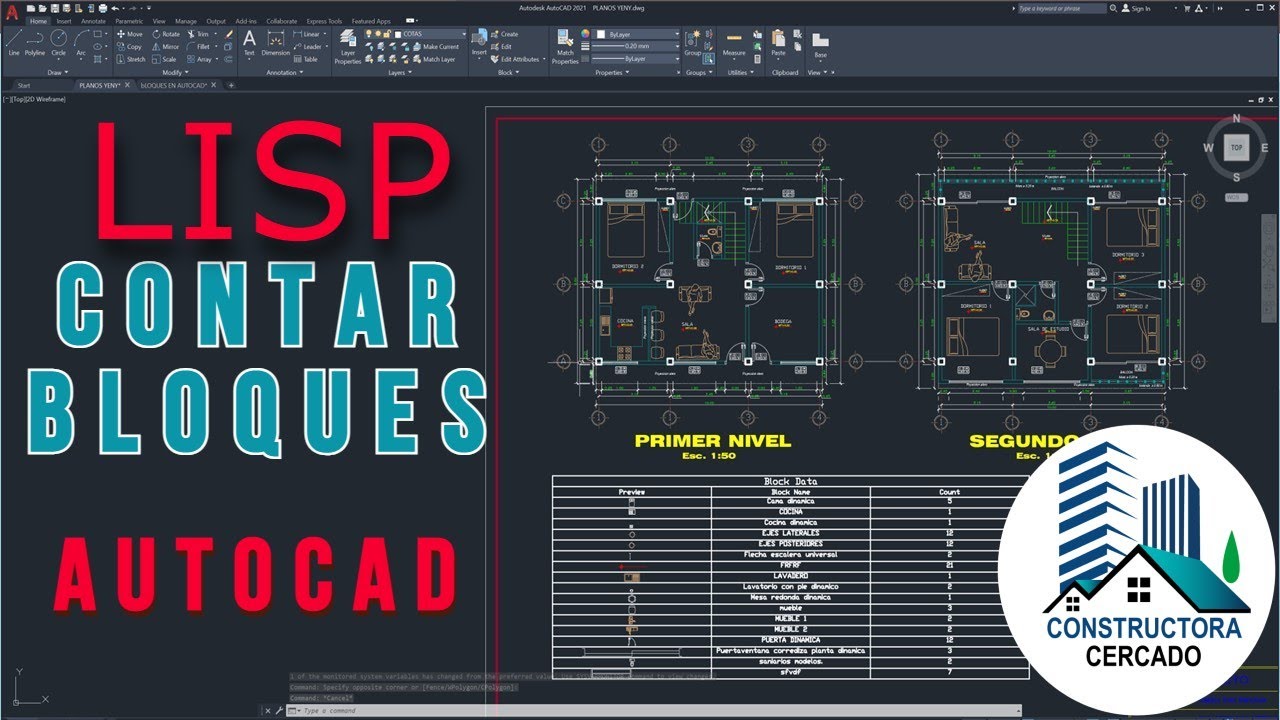Open the Parametric ribbon tab
The width and height of the screenshot is (1280, 720).
pyautogui.click(x=129, y=21)
